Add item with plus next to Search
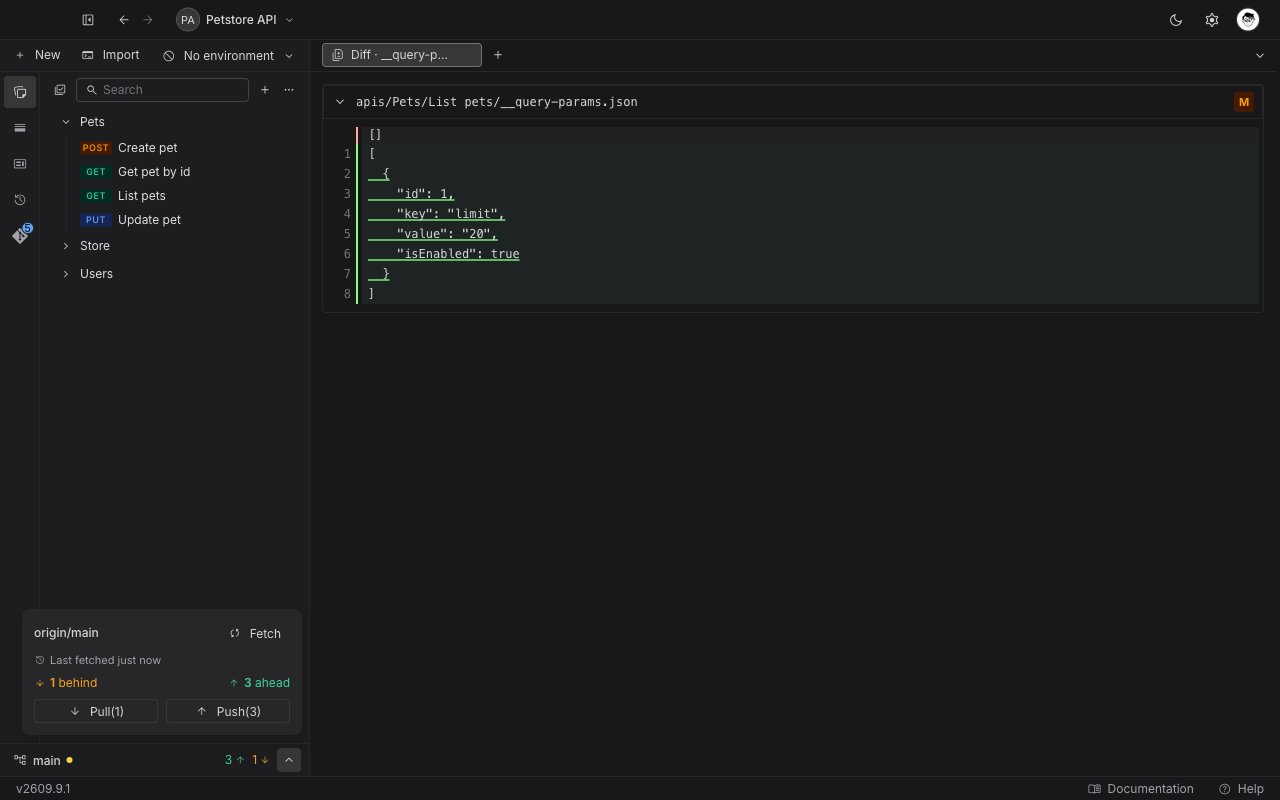The height and width of the screenshot is (800, 1280). pos(265,90)
